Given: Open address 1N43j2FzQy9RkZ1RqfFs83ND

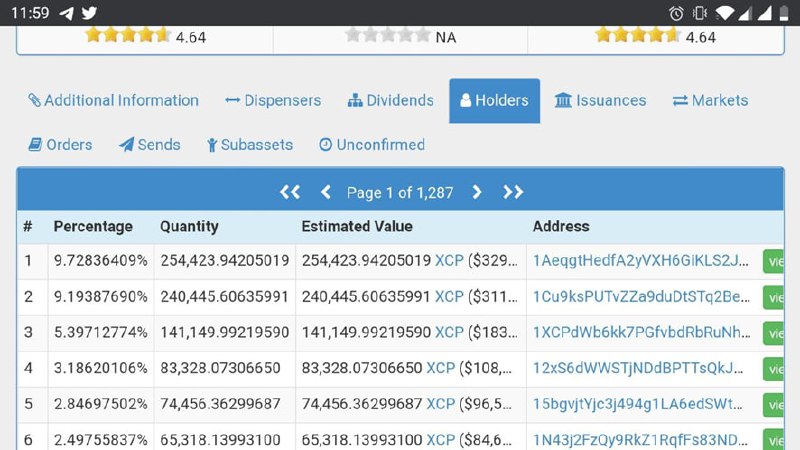Looking at the screenshot, I should 641,439.
